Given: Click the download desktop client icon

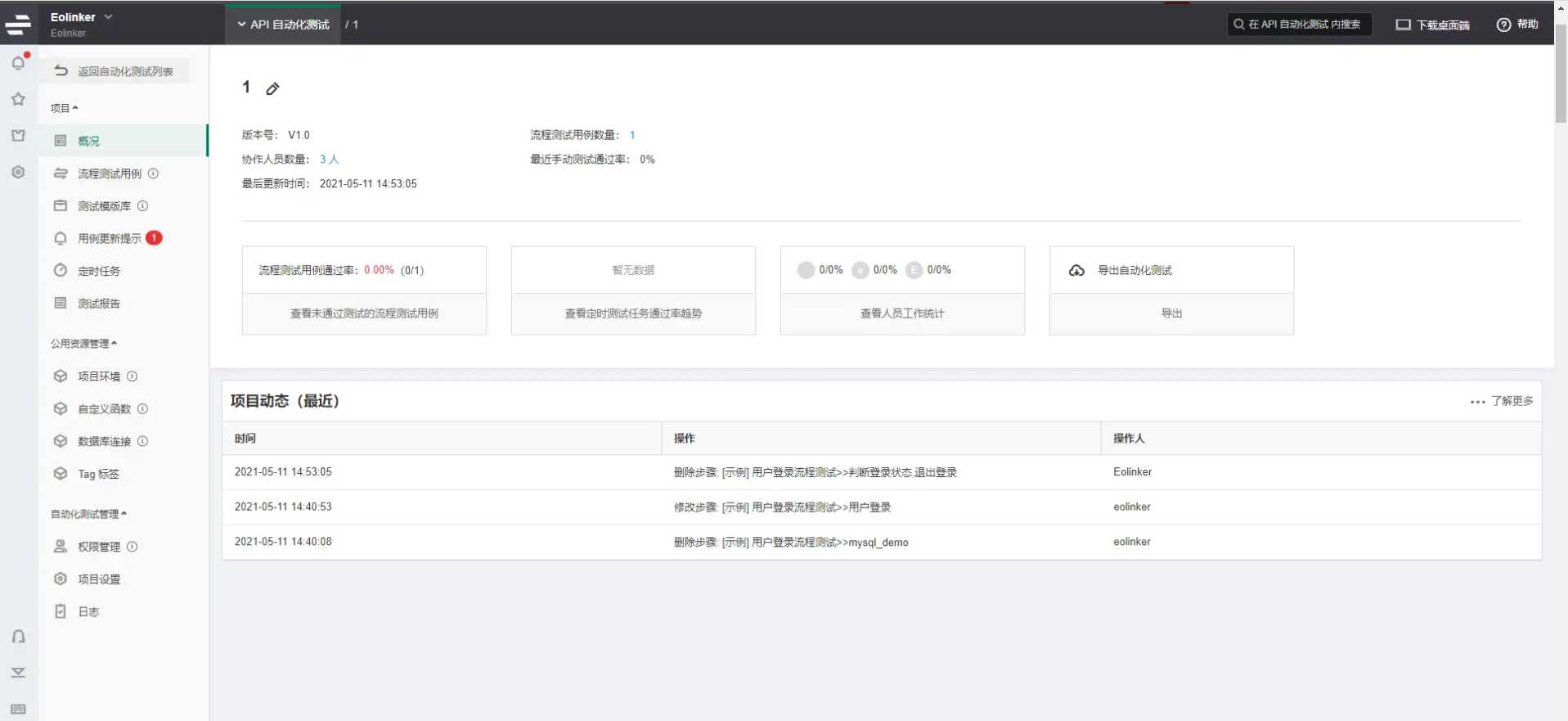Looking at the screenshot, I should [1403, 25].
